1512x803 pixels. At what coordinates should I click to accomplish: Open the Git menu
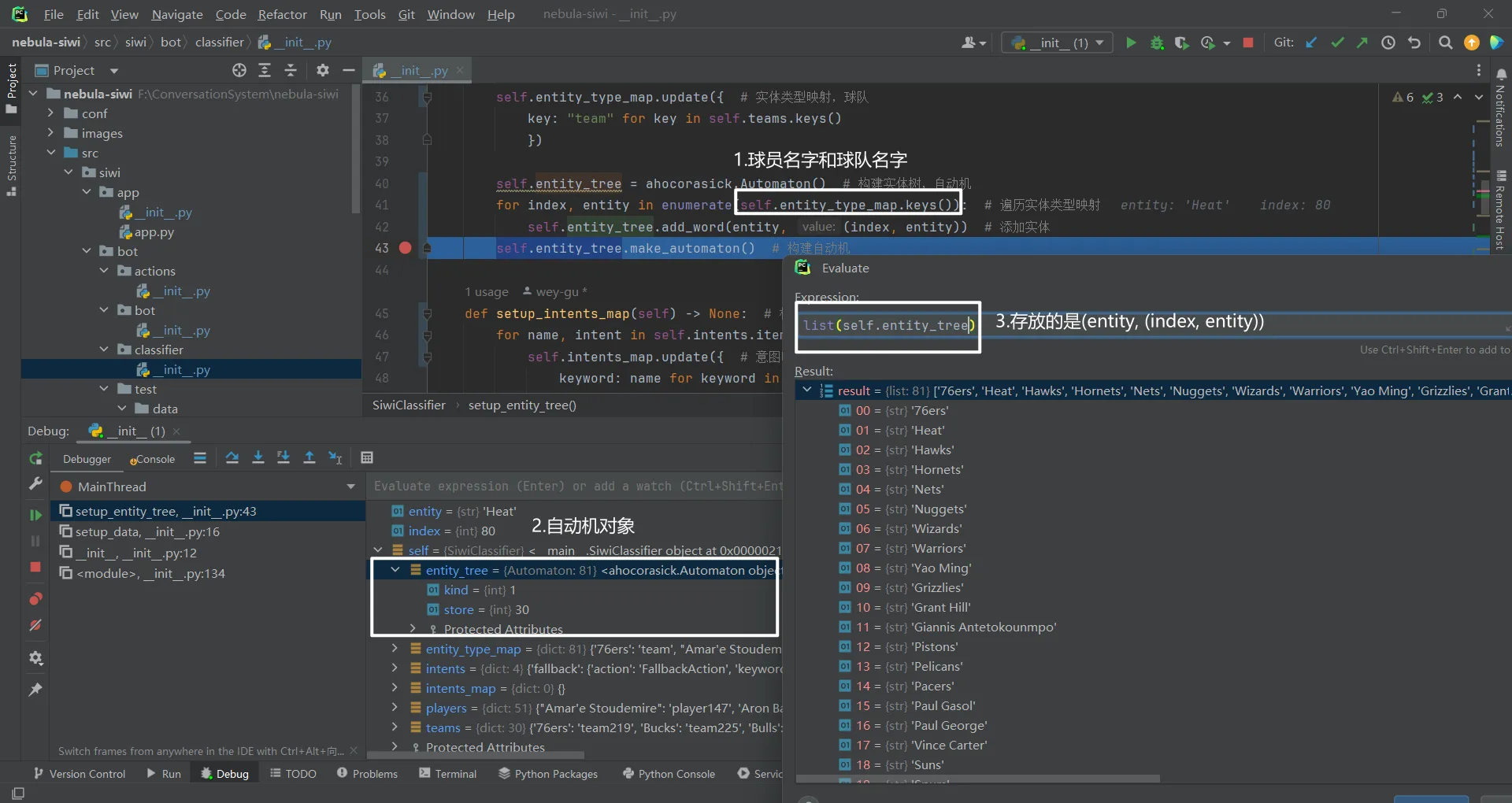click(x=406, y=14)
